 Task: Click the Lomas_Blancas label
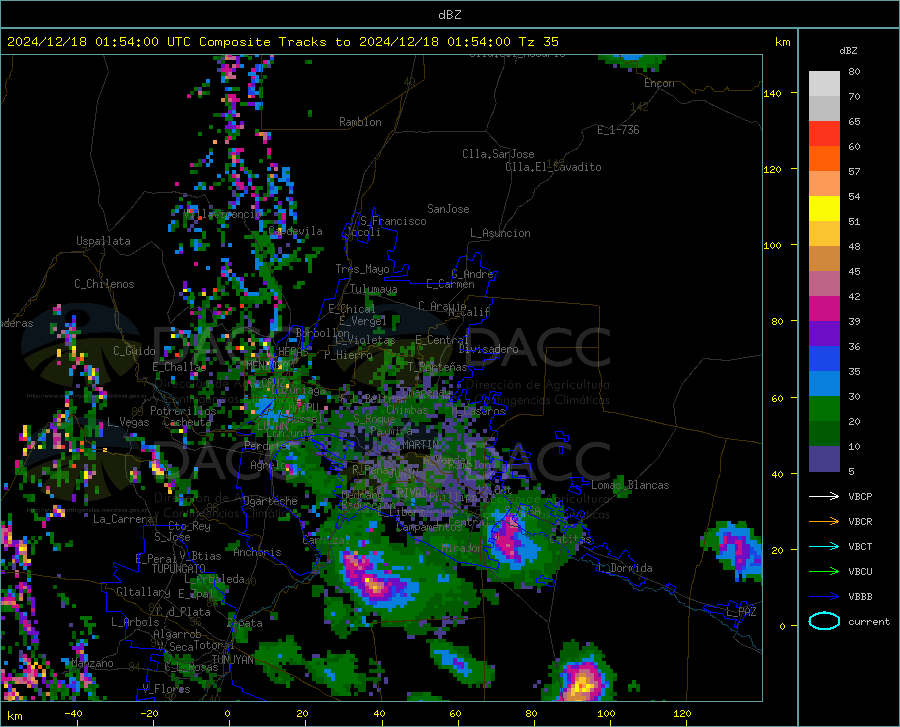pyautogui.click(x=630, y=485)
